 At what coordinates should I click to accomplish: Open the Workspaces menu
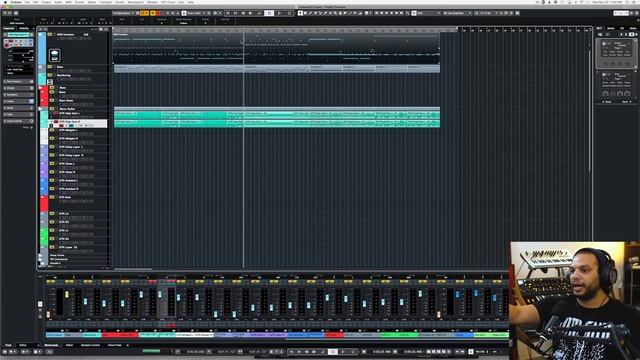(x=136, y=2)
